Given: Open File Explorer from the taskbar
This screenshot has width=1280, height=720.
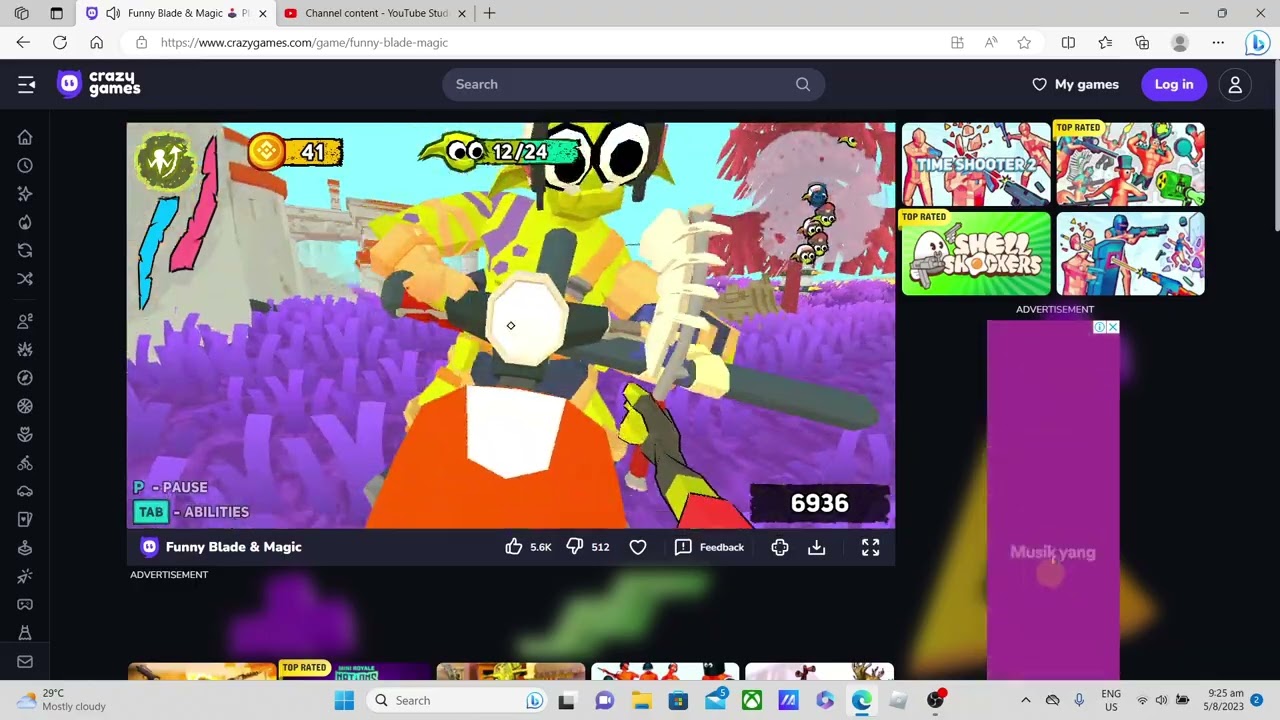Looking at the screenshot, I should click(641, 700).
